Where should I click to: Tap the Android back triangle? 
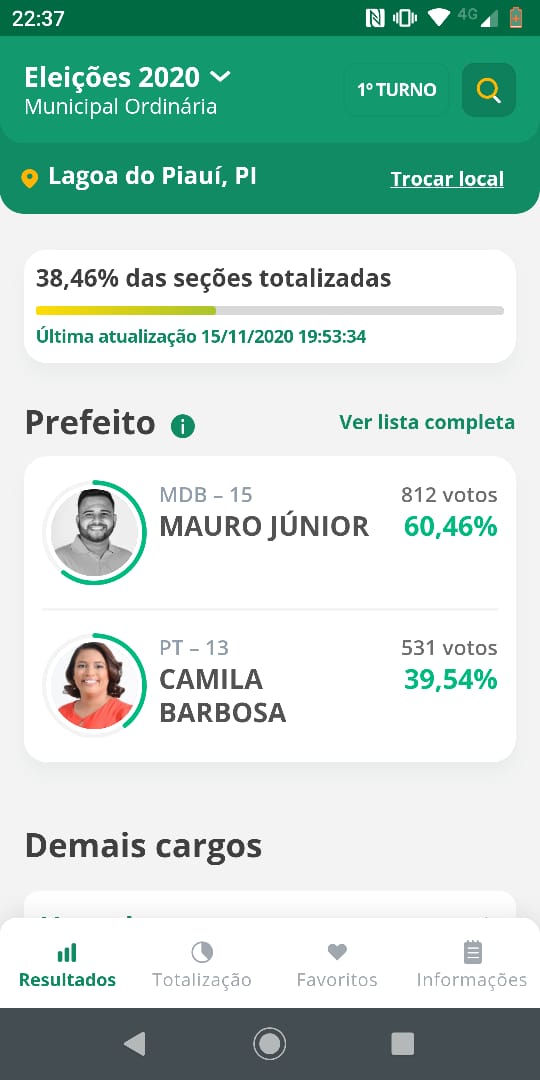pyautogui.click(x=134, y=1044)
